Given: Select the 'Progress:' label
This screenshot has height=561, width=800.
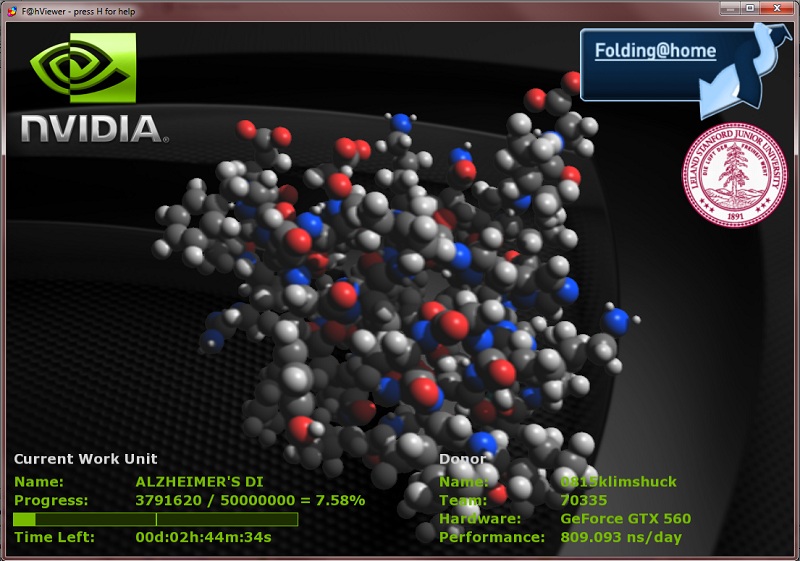Looking at the screenshot, I should pyautogui.click(x=51, y=500).
